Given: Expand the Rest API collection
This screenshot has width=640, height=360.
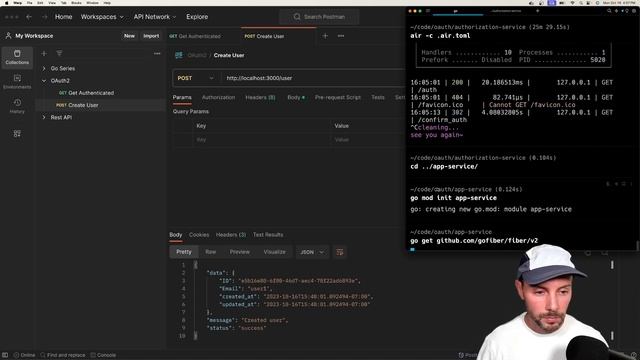Looking at the screenshot, I should point(44,118).
